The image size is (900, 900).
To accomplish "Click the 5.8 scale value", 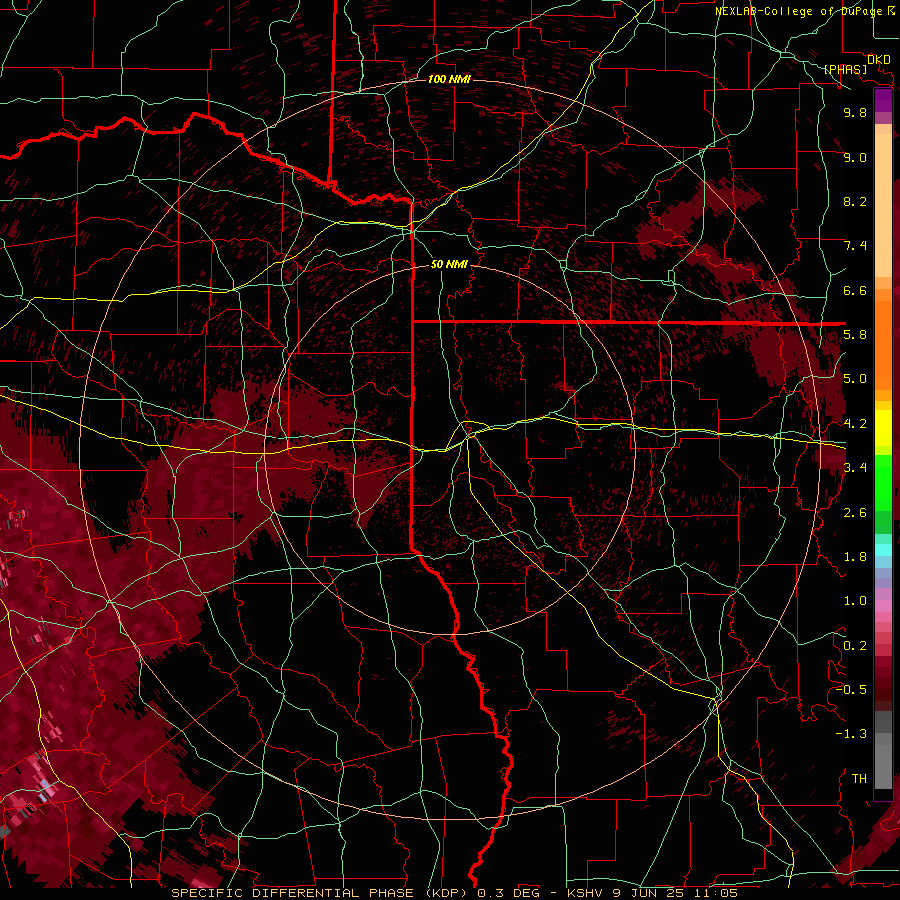I will 855,335.
